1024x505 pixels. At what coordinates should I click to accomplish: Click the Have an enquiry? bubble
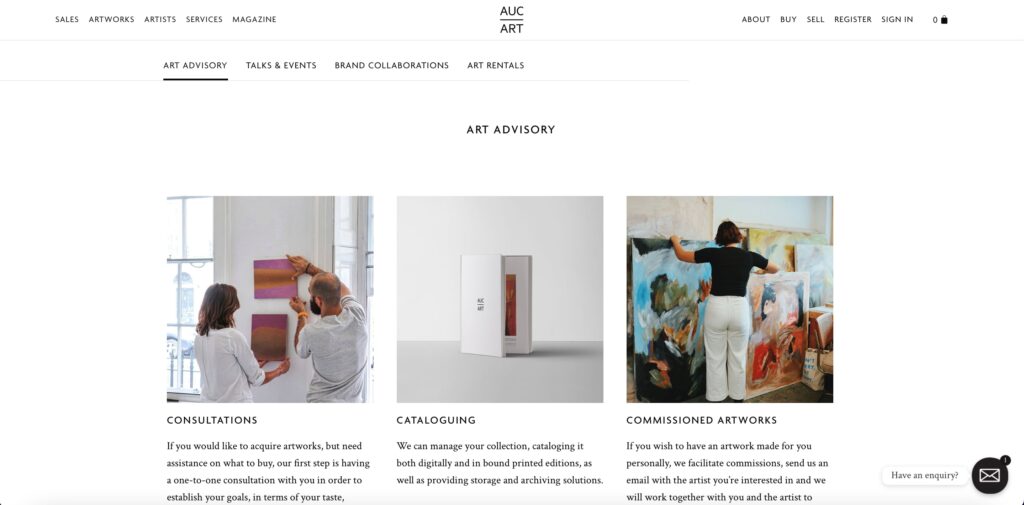(x=925, y=475)
